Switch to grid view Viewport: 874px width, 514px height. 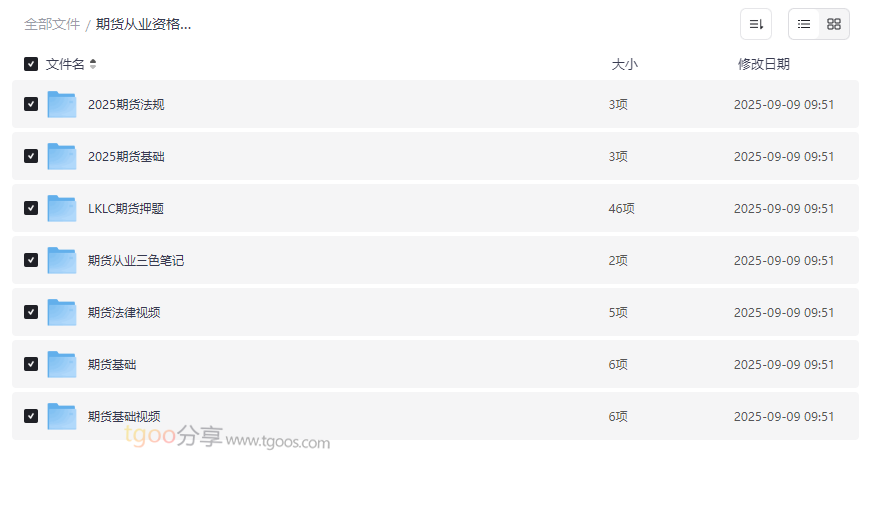(x=834, y=24)
